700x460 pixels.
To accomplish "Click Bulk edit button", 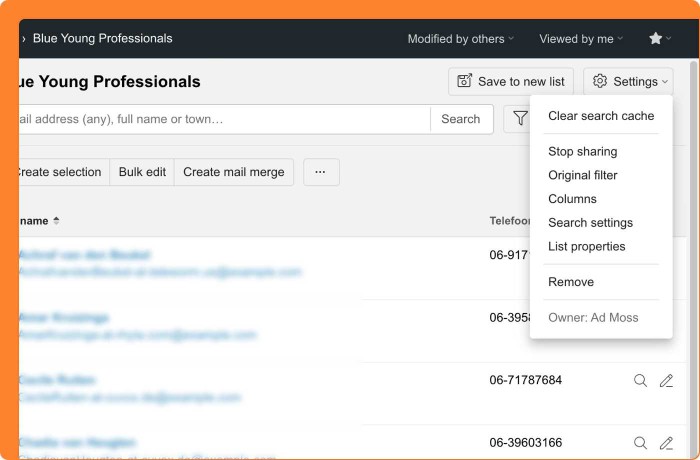I will point(142,172).
